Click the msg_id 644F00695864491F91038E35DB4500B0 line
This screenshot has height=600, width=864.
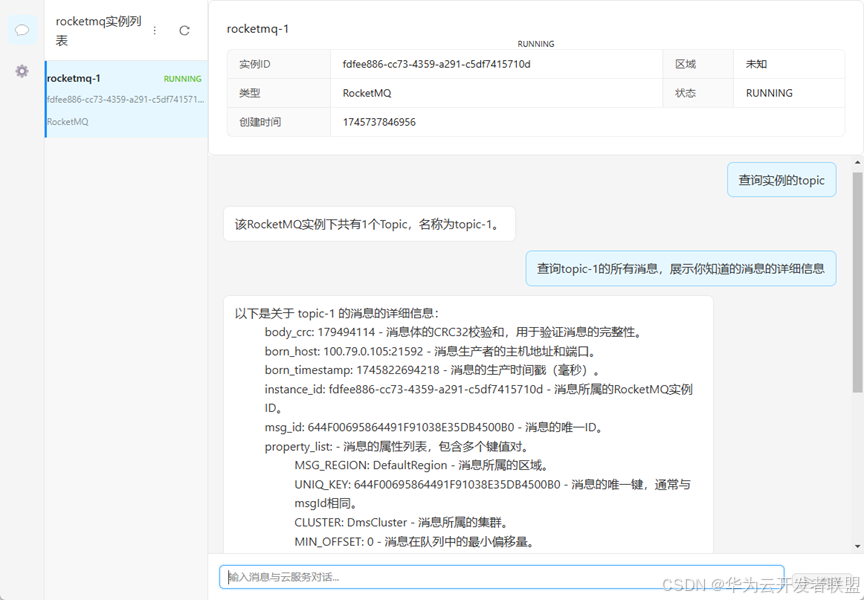tap(434, 427)
